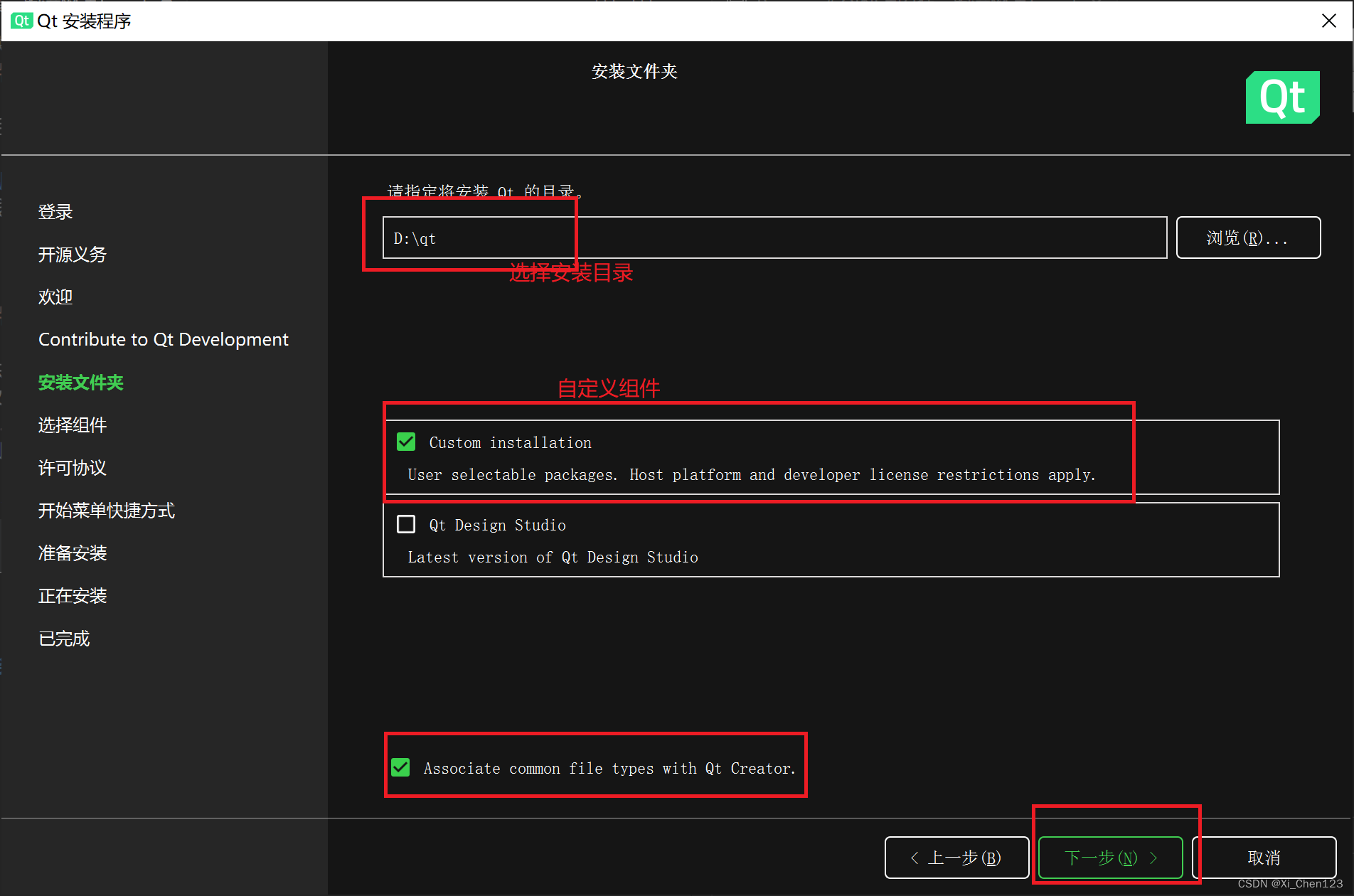
Task: Select the 已完成 step in the sidebar
Action: (64, 639)
